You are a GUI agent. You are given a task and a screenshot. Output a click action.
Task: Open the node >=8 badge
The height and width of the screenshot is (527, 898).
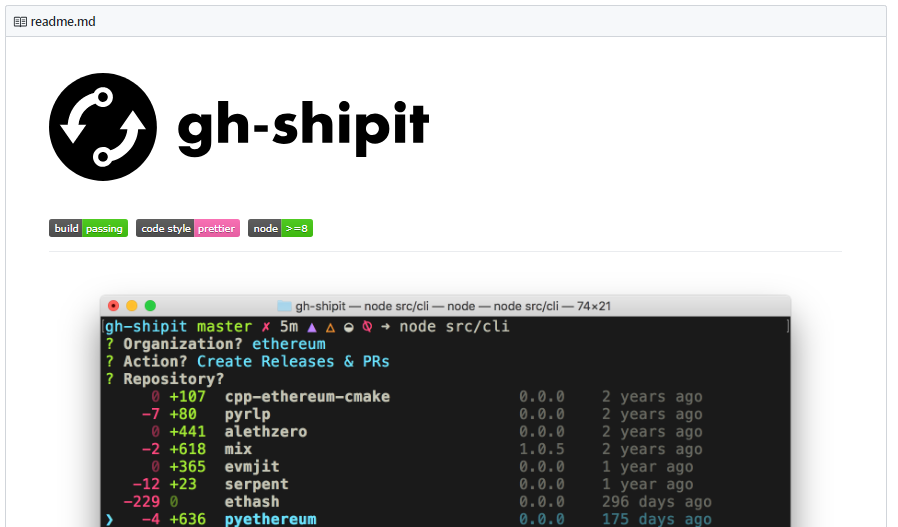(281, 228)
